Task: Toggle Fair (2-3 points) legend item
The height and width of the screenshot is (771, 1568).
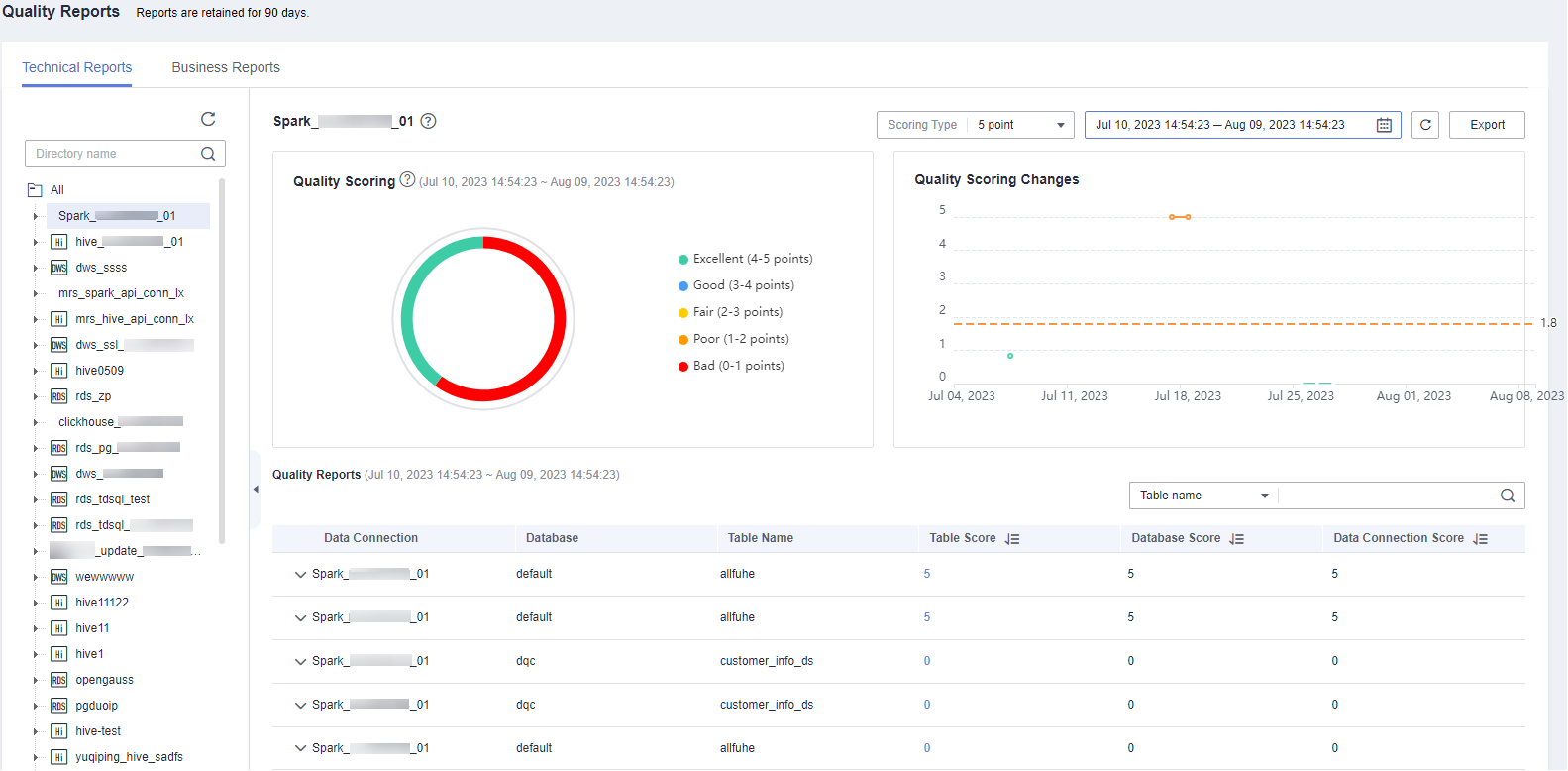Action: (737, 312)
